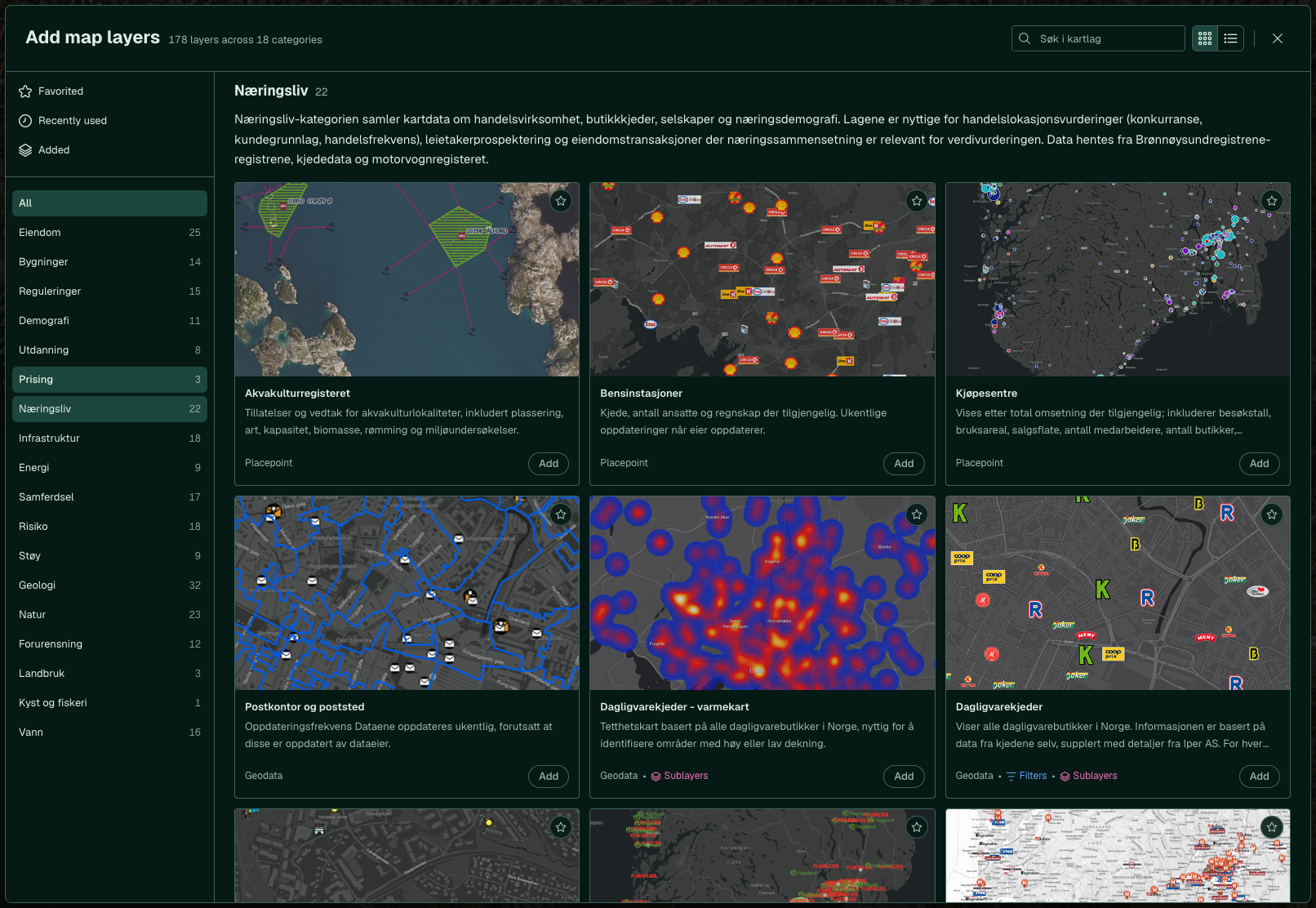Open the Akvakulturregisteret map preview
The height and width of the screenshot is (908, 1316).
[407, 279]
